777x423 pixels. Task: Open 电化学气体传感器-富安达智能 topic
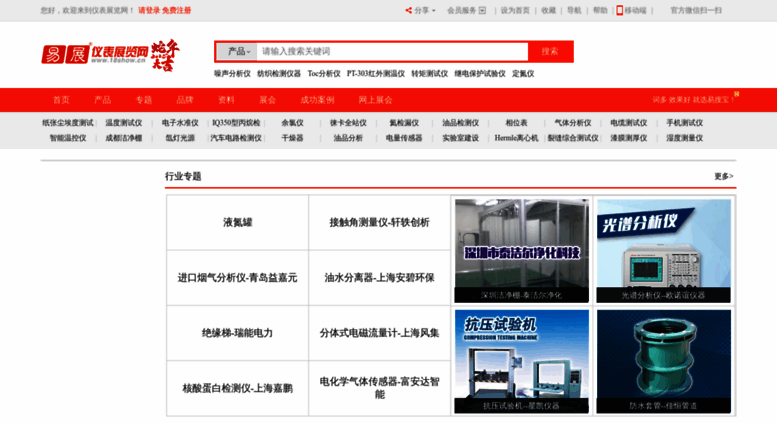pyautogui.click(x=379, y=388)
